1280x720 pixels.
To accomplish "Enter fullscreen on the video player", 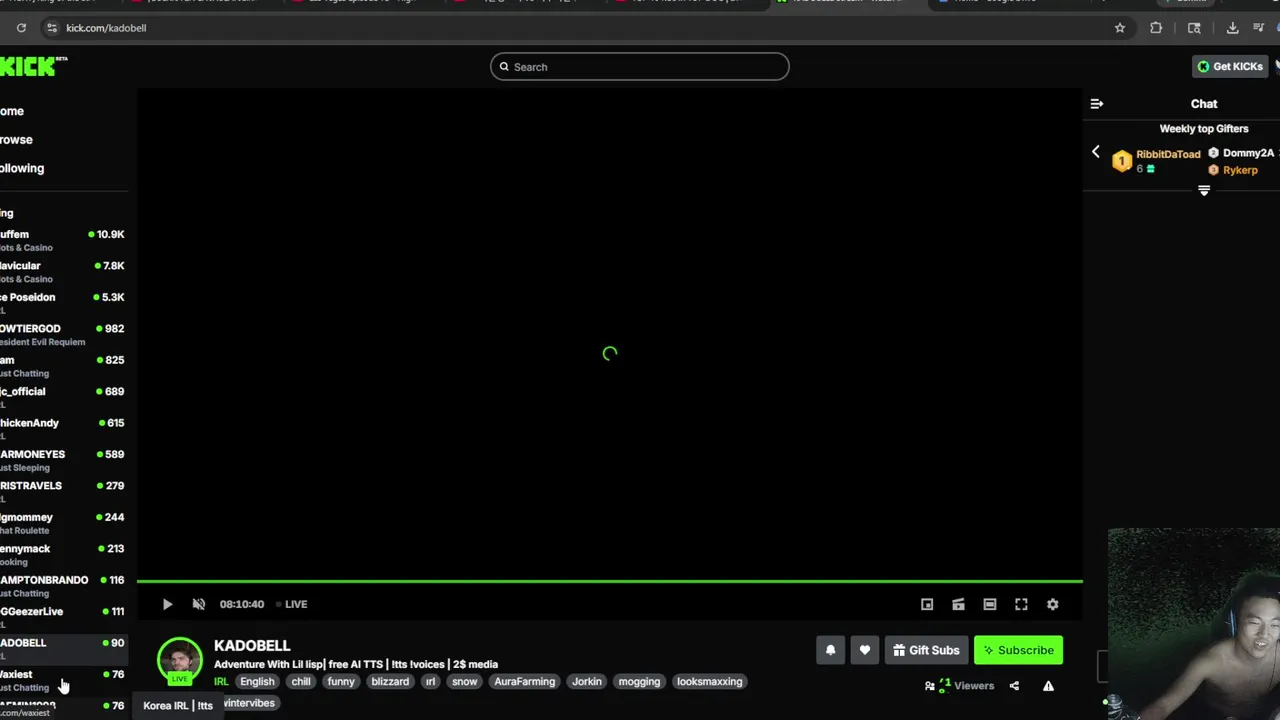I will coord(1021,604).
